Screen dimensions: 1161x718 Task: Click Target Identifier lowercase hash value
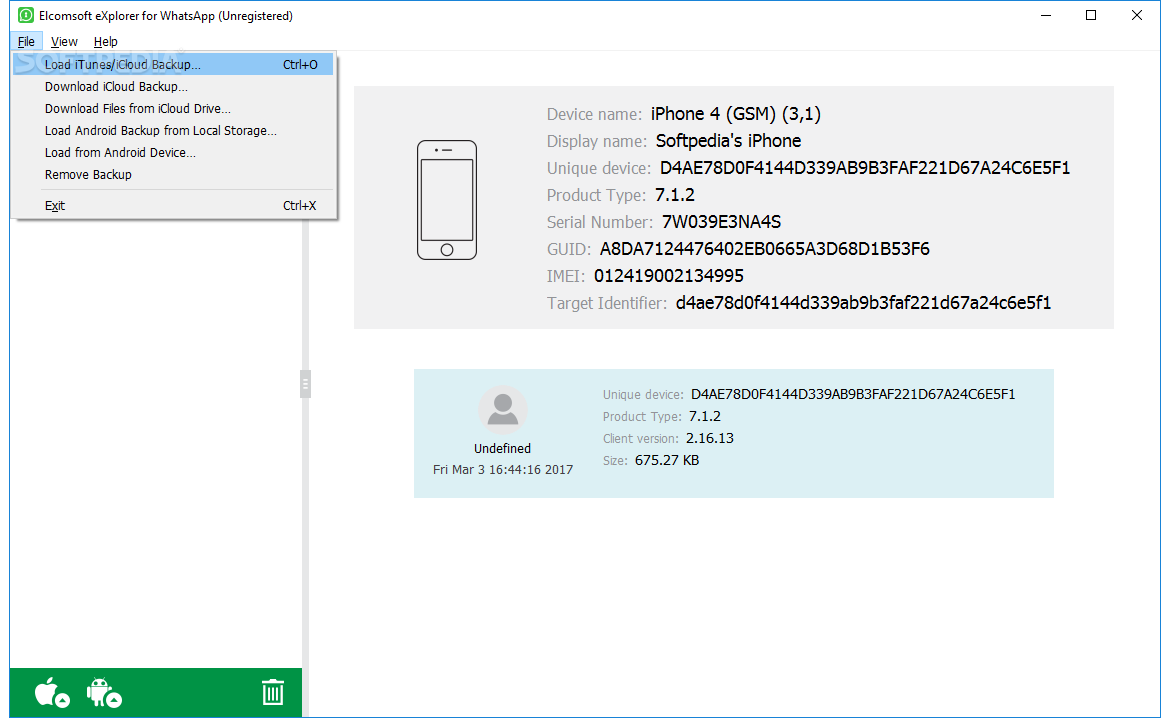point(863,303)
